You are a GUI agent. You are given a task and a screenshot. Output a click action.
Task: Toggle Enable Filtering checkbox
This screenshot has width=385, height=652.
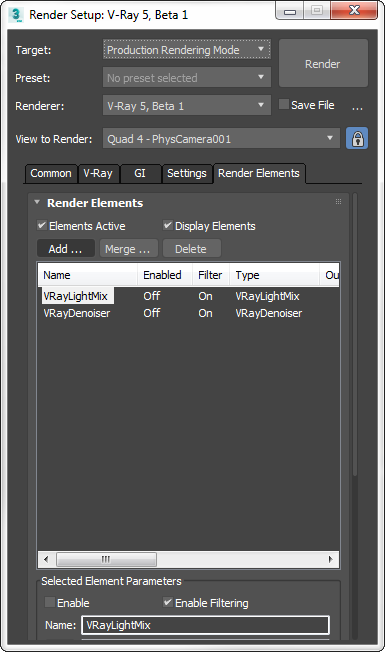point(168,602)
